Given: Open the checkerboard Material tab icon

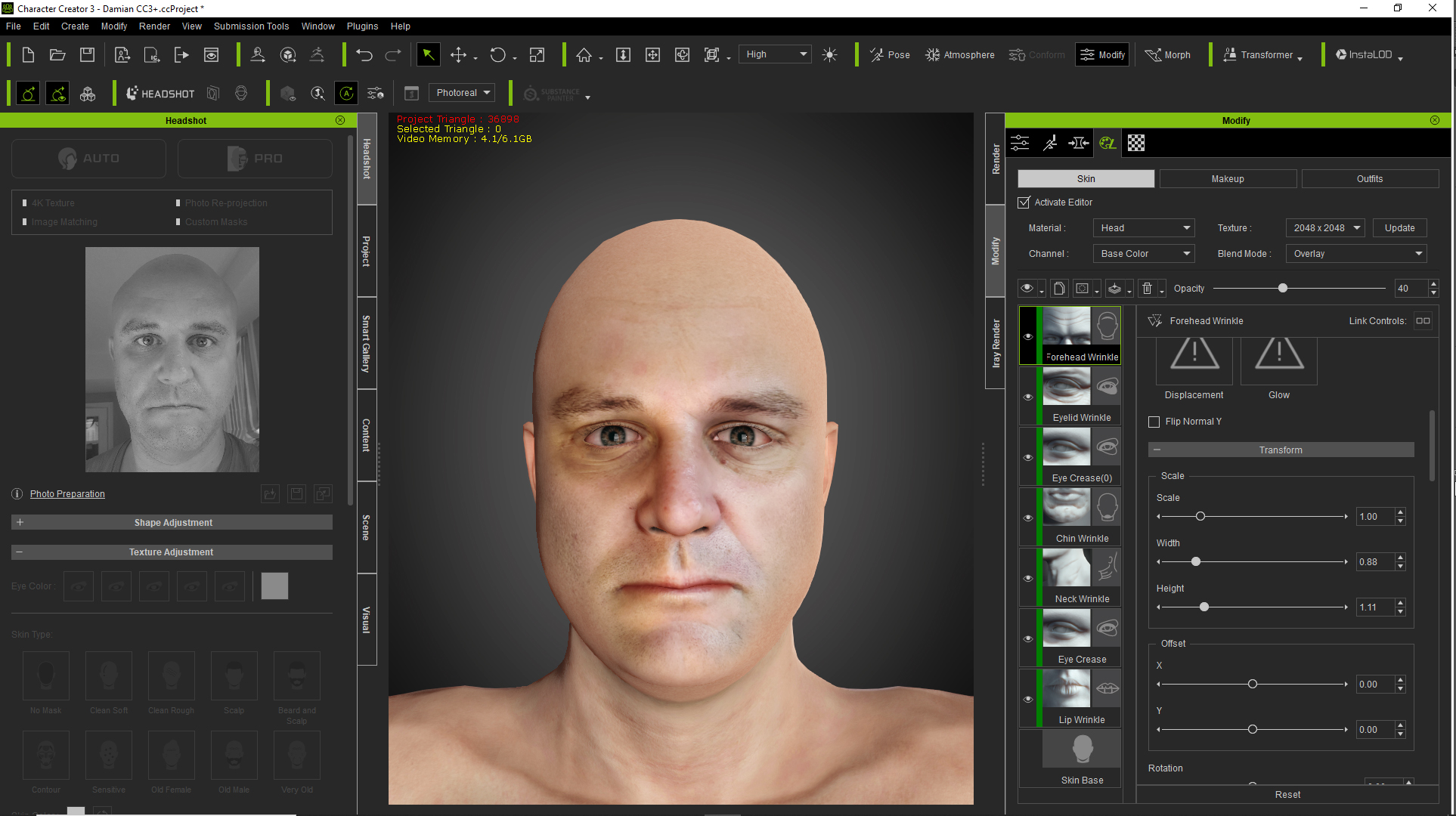Looking at the screenshot, I should 1136,143.
